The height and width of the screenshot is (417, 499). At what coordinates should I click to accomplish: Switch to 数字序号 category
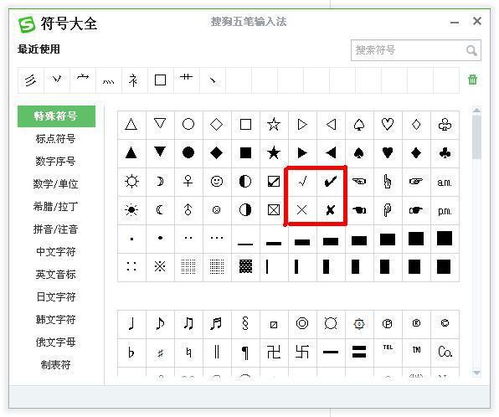(56, 161)
